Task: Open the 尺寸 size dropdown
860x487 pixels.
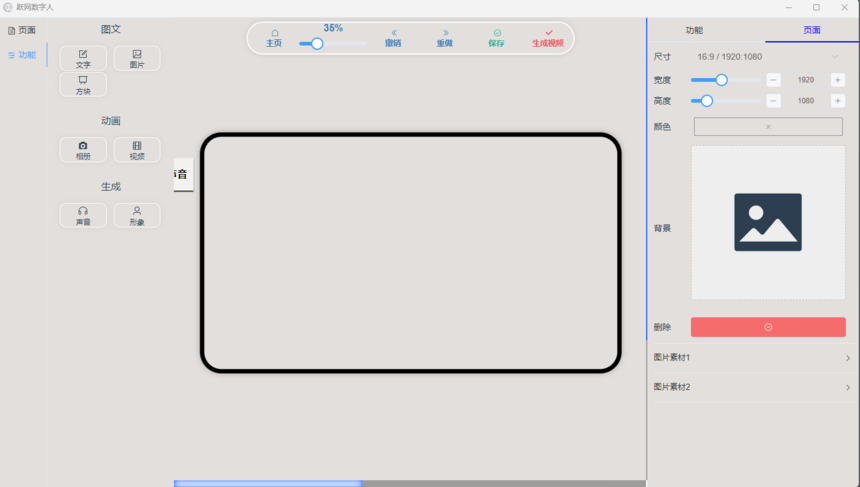Action: (767, 57)
